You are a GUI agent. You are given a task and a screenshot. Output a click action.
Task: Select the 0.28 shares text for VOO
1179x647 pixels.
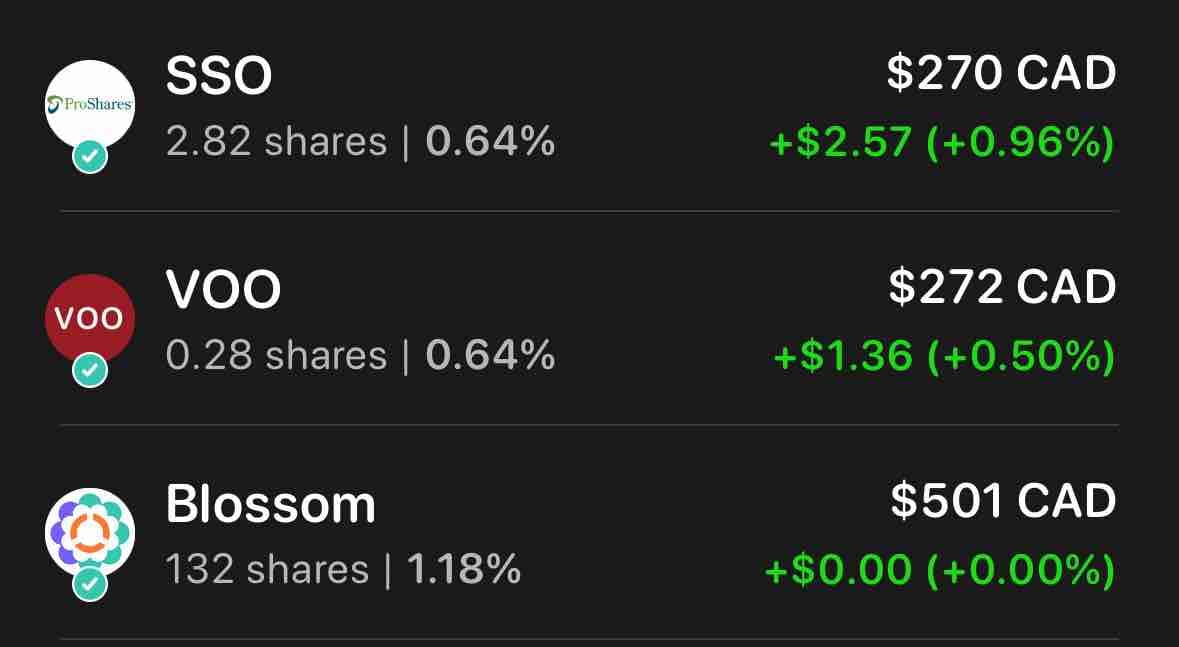pos(277,355)
